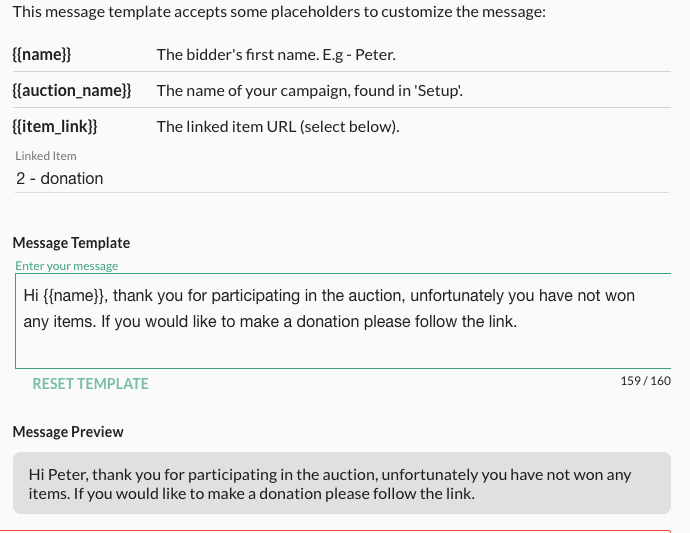Click the {{name}} placeholder label in the table

pos(41,55)
